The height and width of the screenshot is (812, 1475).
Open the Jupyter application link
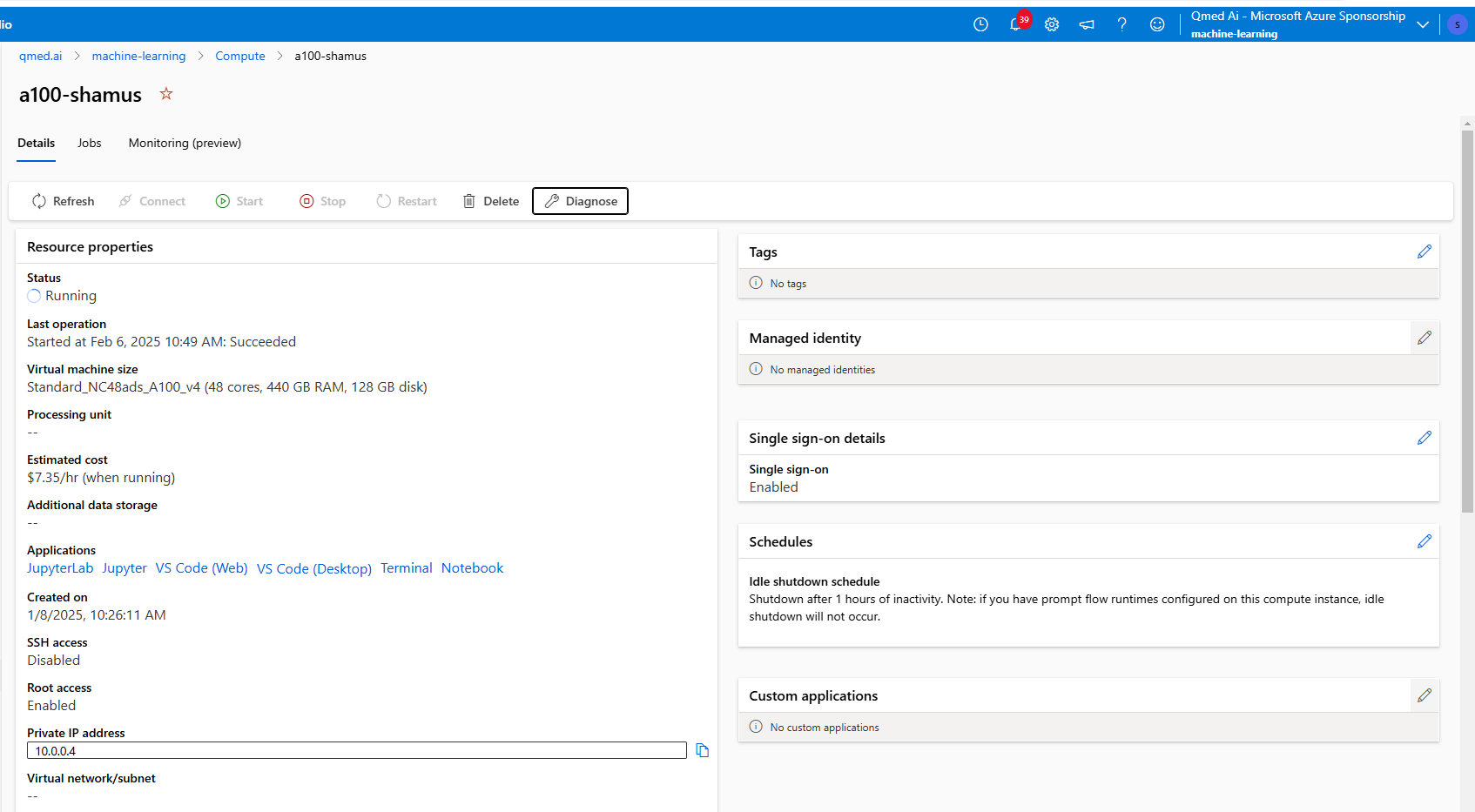(x=125, y=568)
